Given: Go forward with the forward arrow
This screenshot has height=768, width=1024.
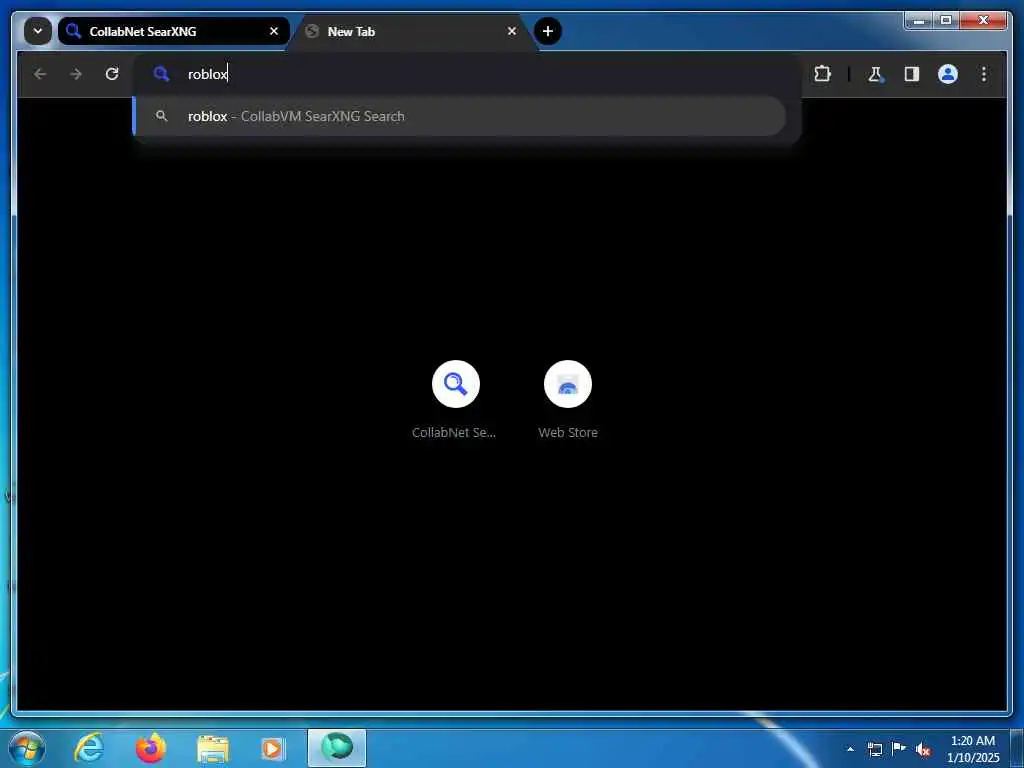Looking at the screenshot, I should (x=76, y=74).
